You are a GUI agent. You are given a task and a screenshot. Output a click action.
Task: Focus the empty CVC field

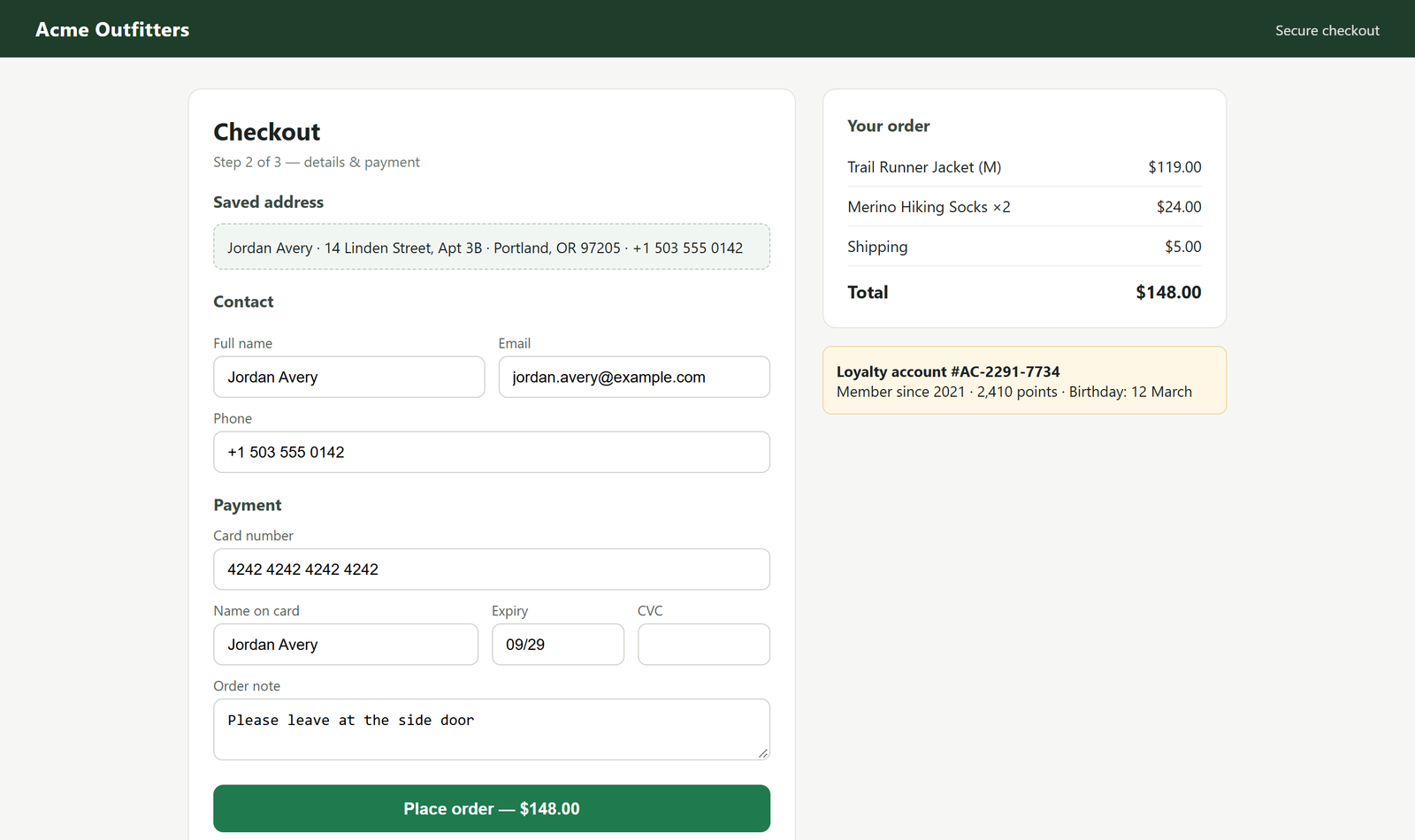click(x=704, y=645)
